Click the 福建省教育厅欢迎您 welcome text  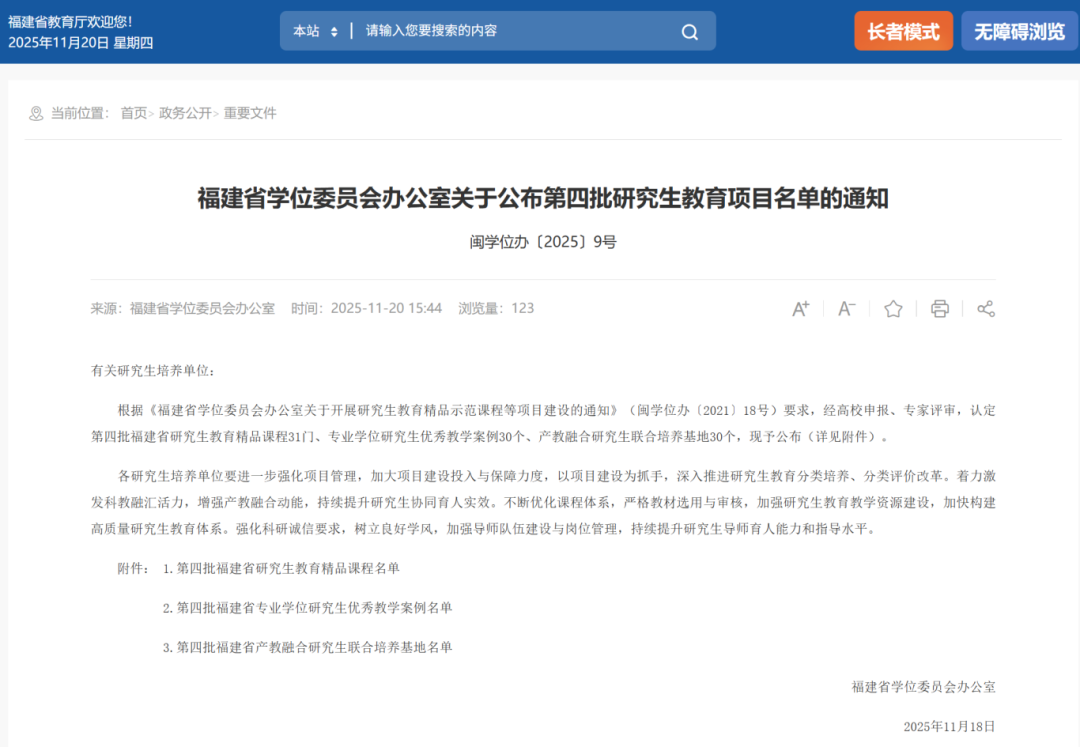click(x=70, y=21)
